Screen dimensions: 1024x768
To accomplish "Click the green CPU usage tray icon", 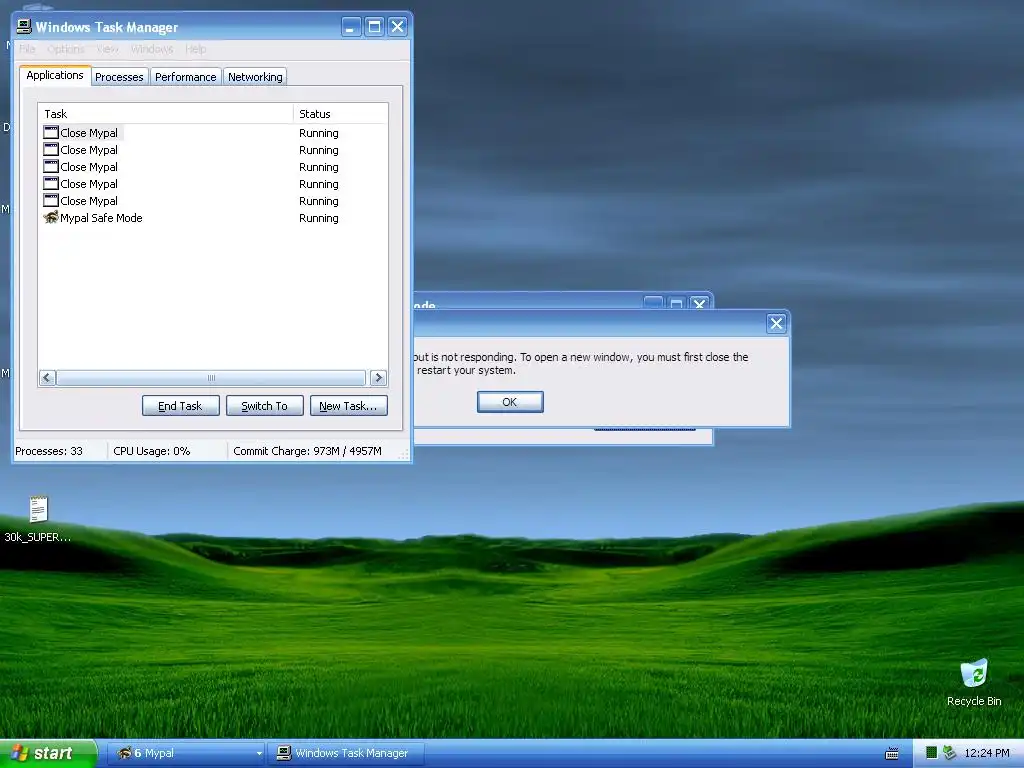I will click(x=931, y=753).
